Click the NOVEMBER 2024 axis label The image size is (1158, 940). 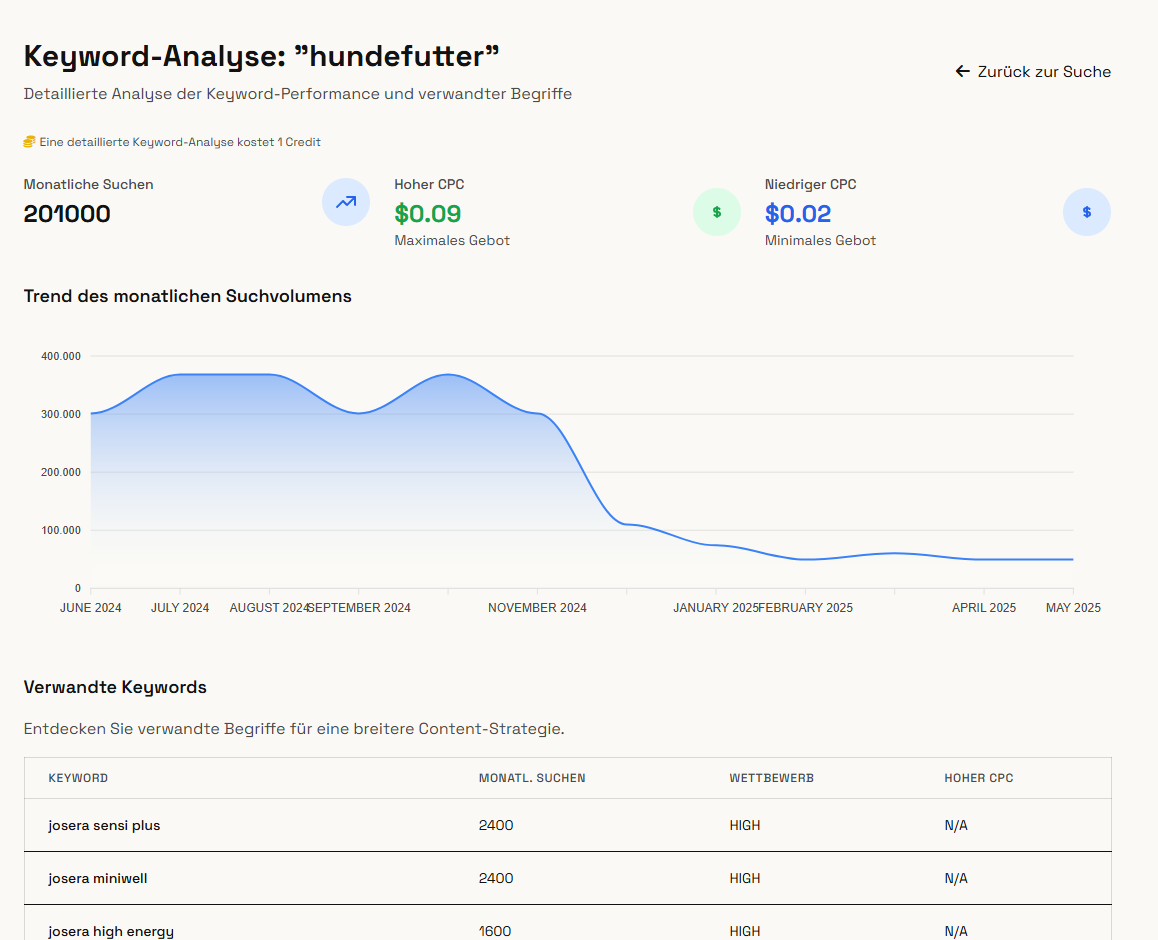(x=537, y=608)
